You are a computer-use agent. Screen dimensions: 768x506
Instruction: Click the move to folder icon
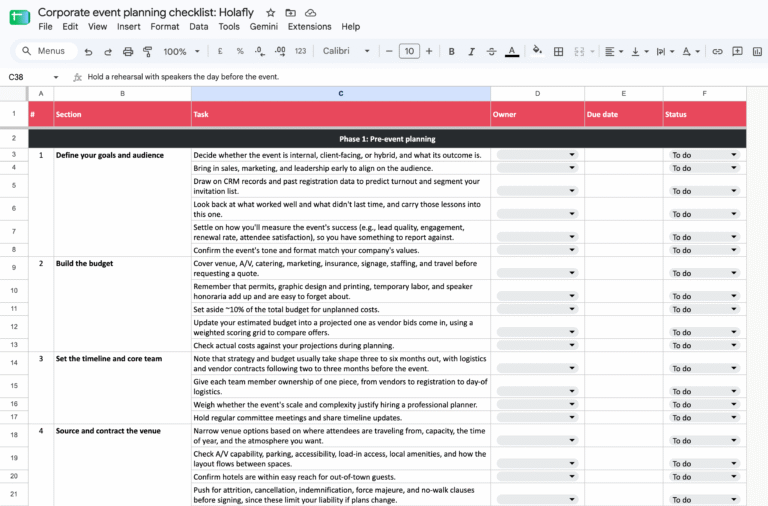[290, 13]
